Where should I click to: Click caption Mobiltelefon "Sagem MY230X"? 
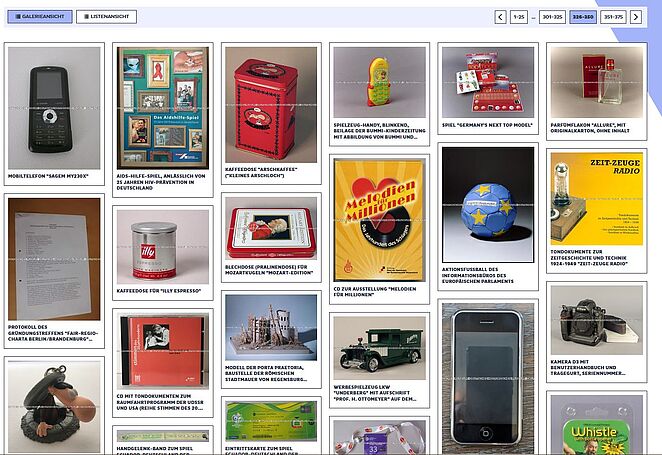(48, 176)
